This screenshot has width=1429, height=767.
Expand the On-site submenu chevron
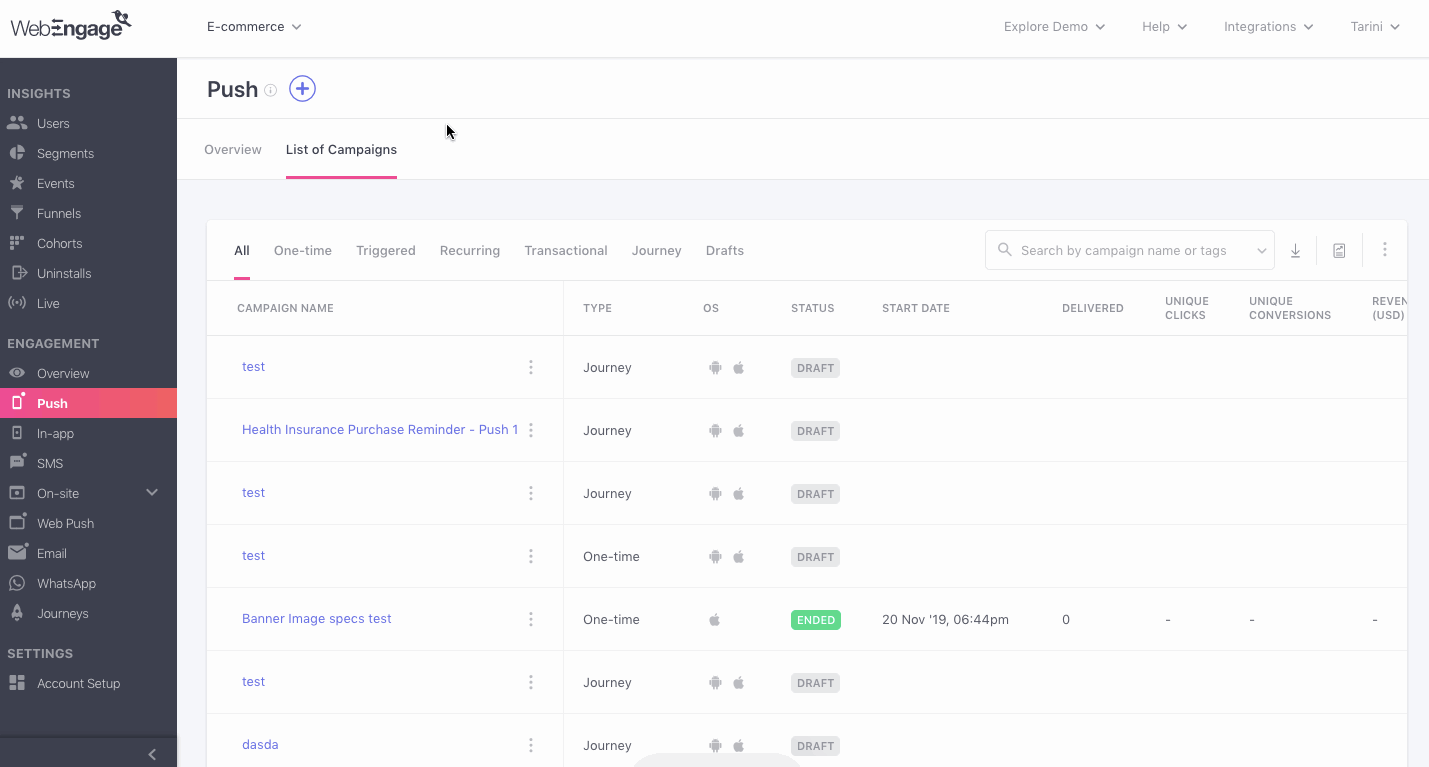pos(152,492)
